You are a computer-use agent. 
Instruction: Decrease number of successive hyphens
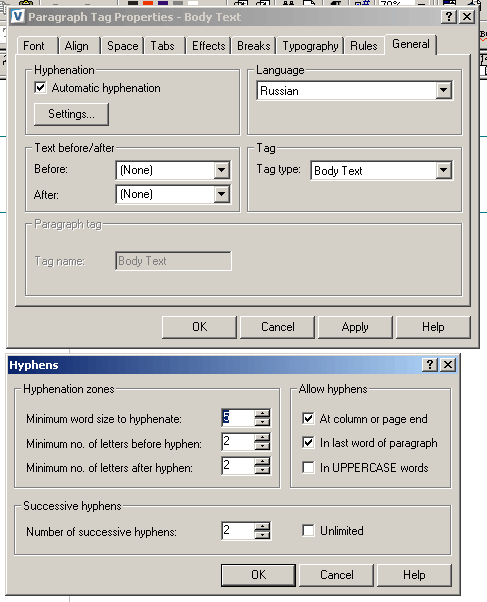(262, 535)
